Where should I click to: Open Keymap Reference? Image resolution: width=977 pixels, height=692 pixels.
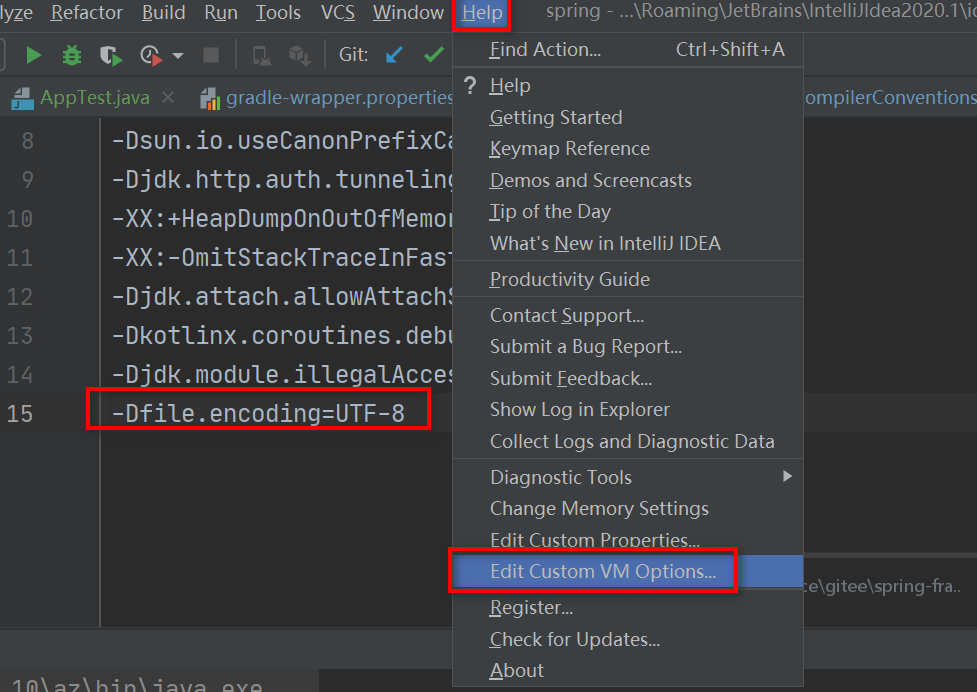coord(628,148)
